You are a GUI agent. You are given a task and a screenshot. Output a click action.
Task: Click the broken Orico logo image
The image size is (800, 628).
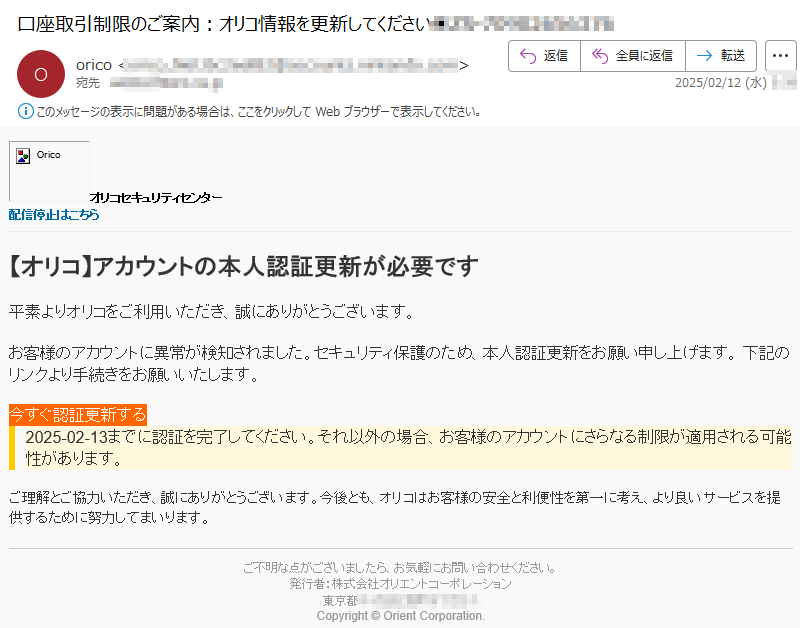point(49,171)
